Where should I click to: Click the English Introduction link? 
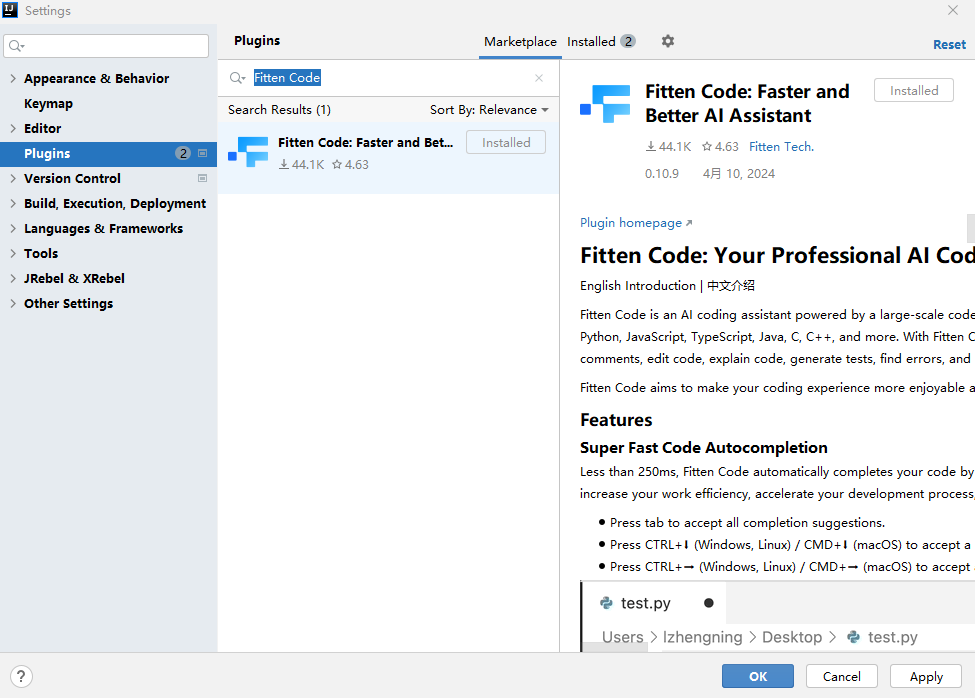click(x=637, y=285)
